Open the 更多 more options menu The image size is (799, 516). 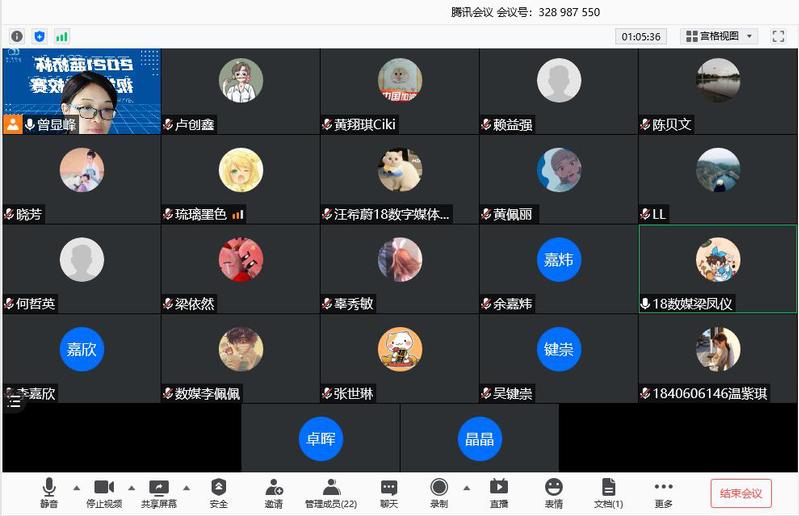[663, 493]
